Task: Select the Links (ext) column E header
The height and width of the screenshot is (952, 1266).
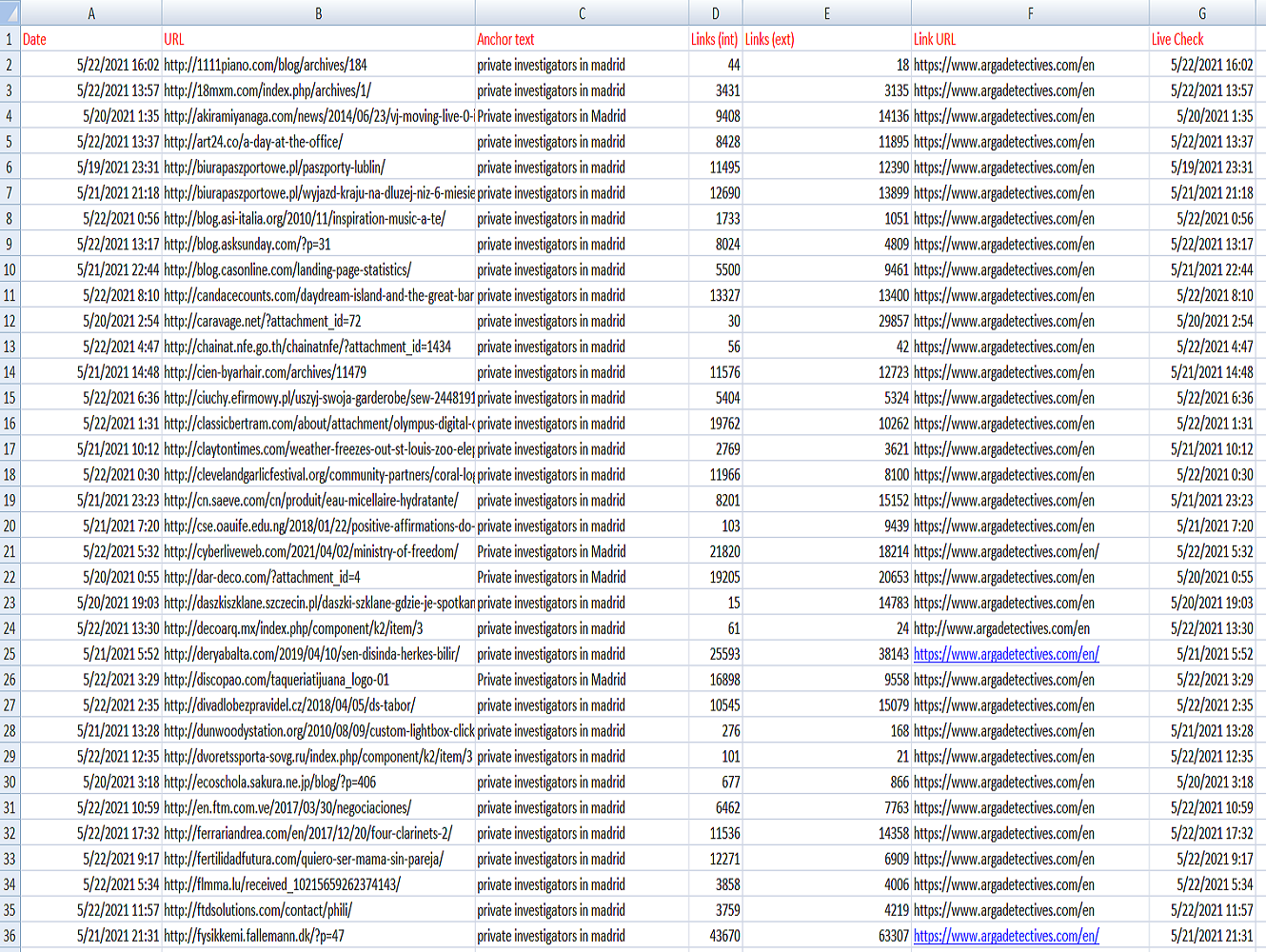Action: 826,13
